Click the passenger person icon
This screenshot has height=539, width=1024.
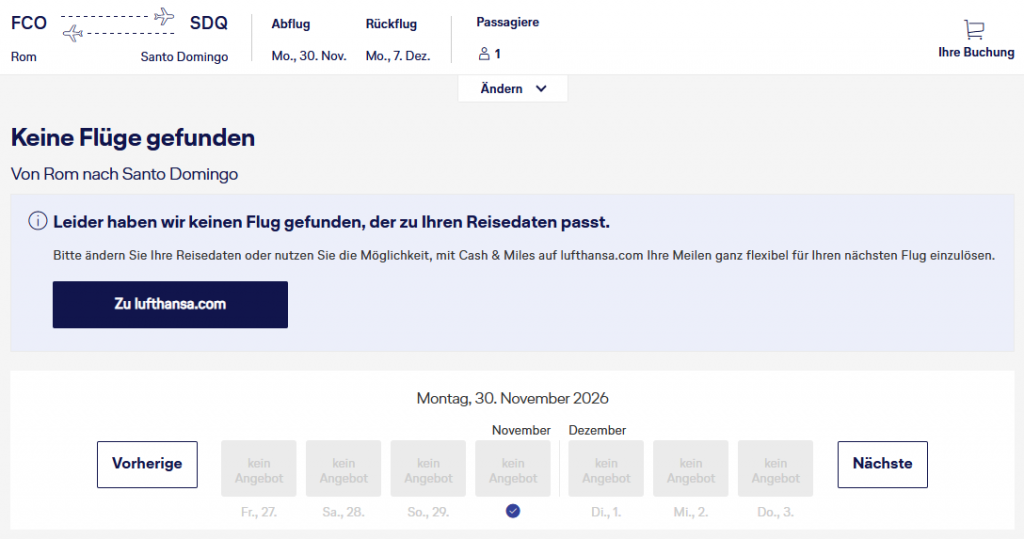click(x=484, y=55)
